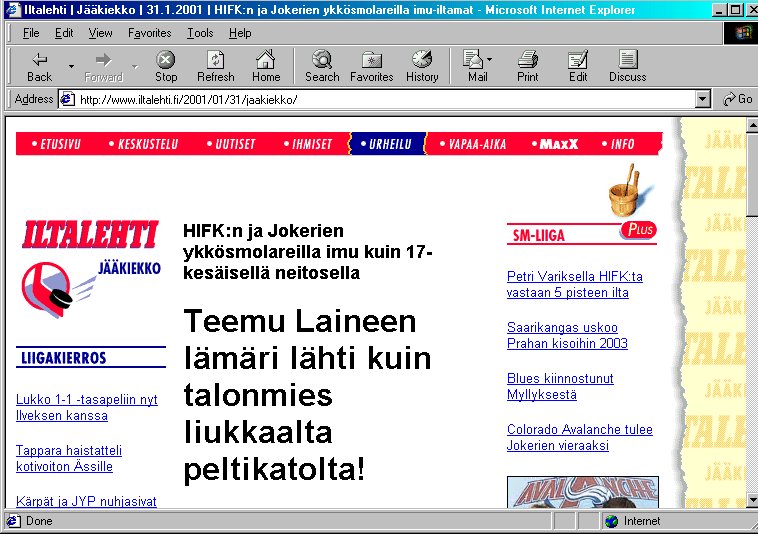Screen dimensions: 758x534
Task: Go to the Keskustelu section
Action: pyautogui.click(x=144, y=144)
